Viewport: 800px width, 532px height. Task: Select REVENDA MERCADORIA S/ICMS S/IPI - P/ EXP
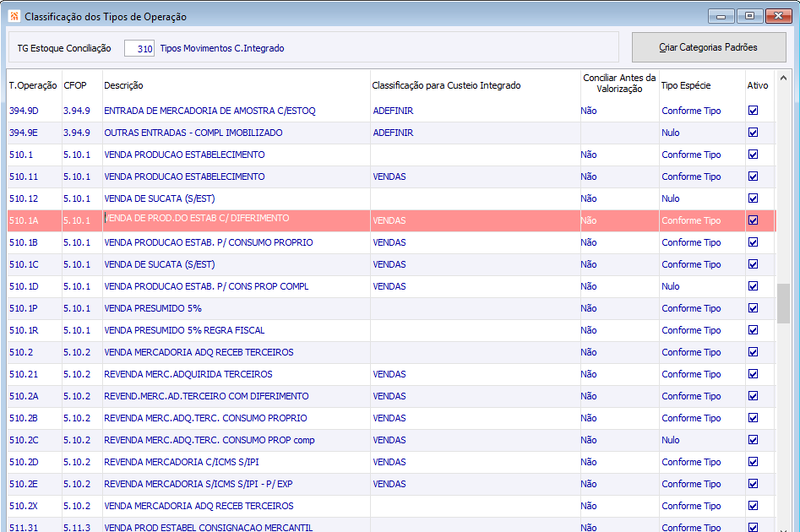[x=198, y=484]
